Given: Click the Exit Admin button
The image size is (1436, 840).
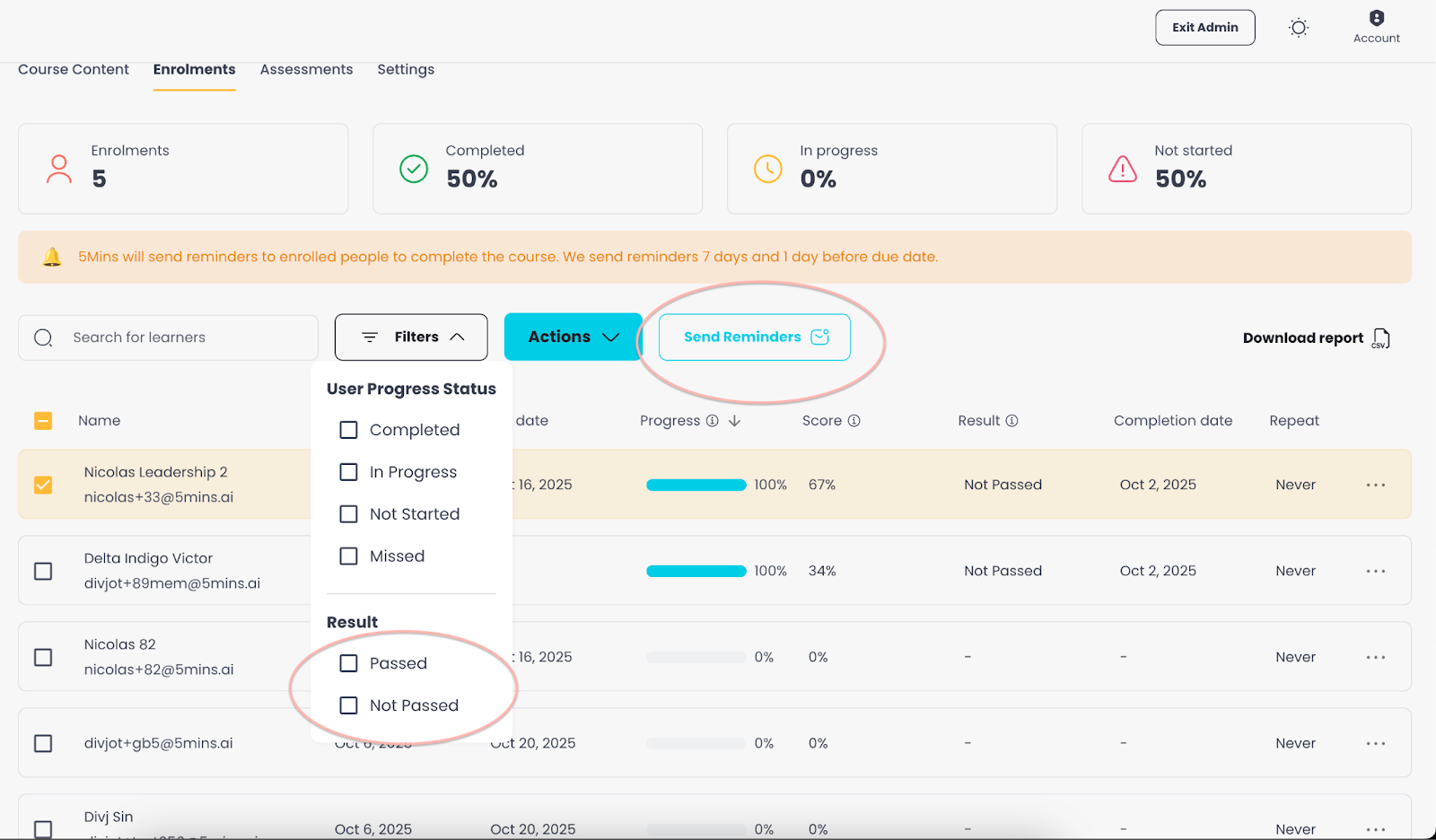Looking at the screenshot, I should tap(1205, 28).
